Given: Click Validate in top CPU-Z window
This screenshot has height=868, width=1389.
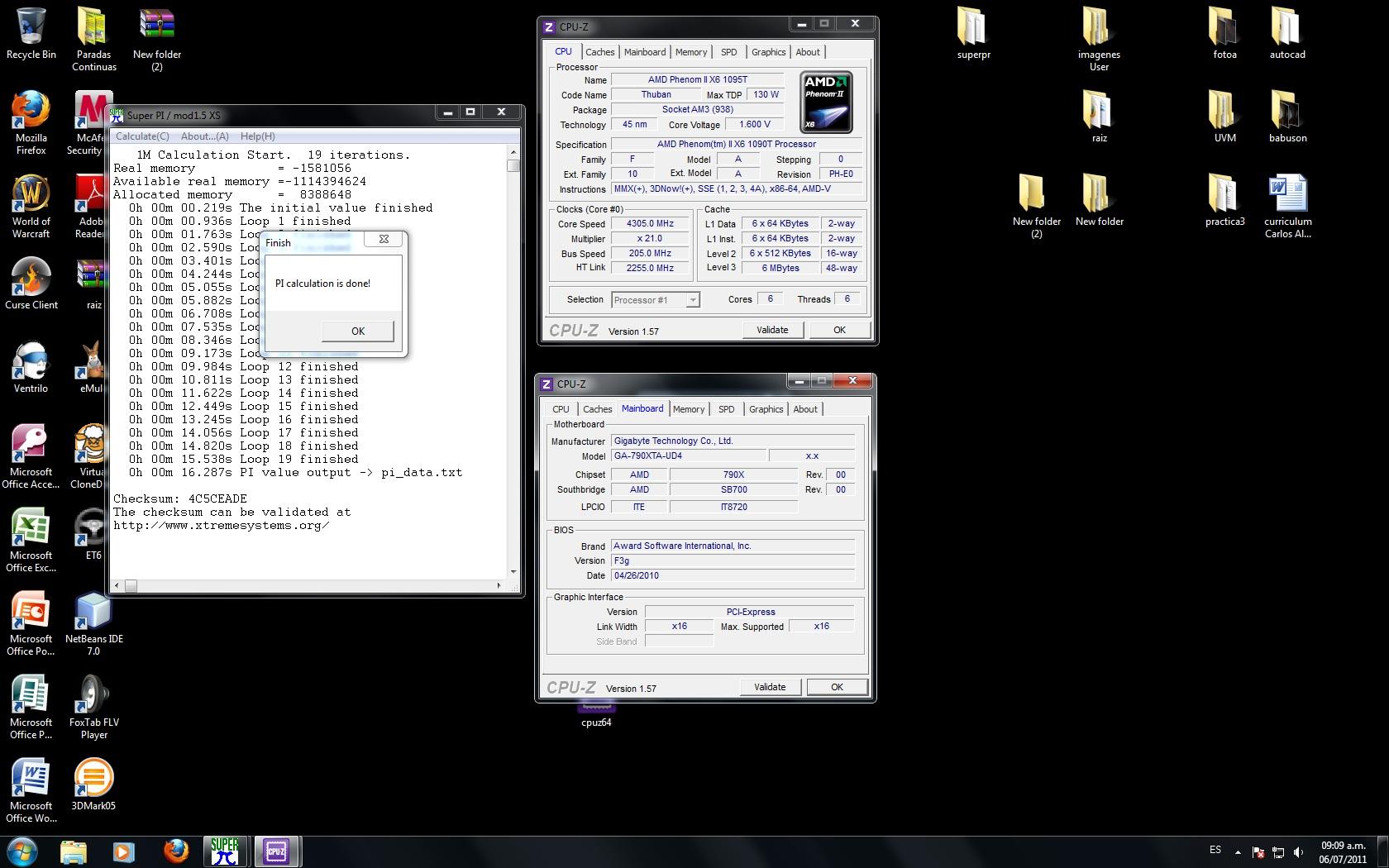Looking at the screenshot, I should [x=772, y=330].
